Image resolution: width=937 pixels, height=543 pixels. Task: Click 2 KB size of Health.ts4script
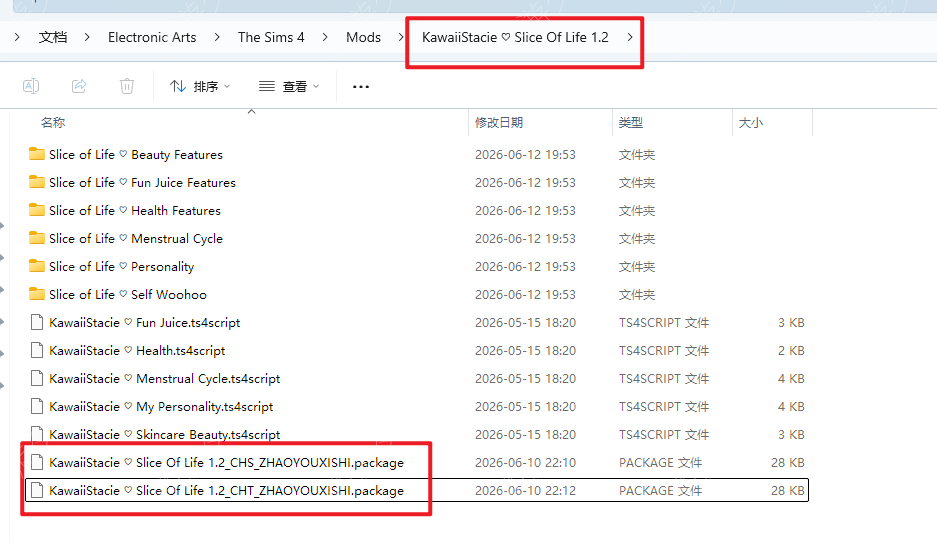[791, 351]
